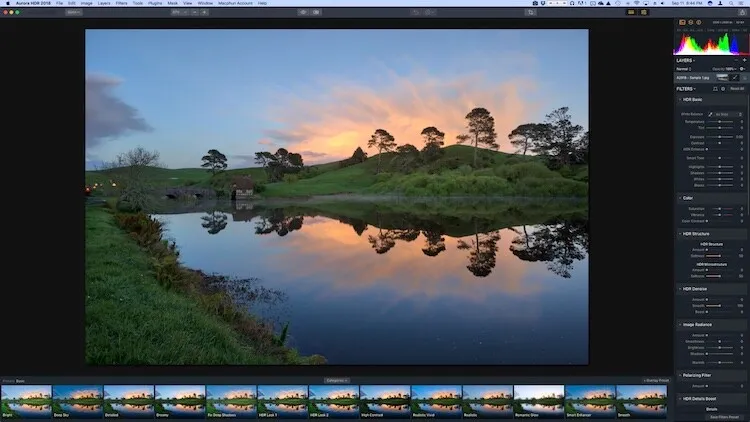750x422 pixels.
Task: Open the filters bell icon
Action: (x=715, y=88)
